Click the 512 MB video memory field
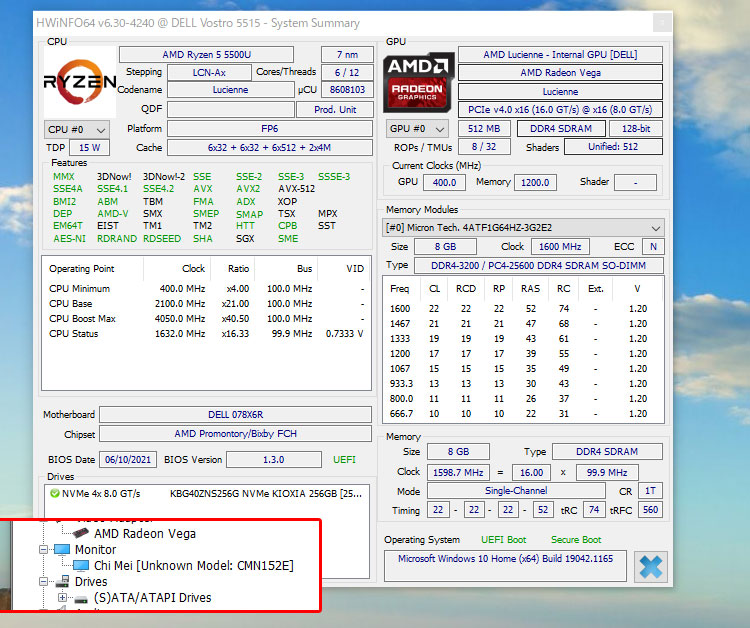Viewport: 750px width, 628px height. [x=484, y=129]
